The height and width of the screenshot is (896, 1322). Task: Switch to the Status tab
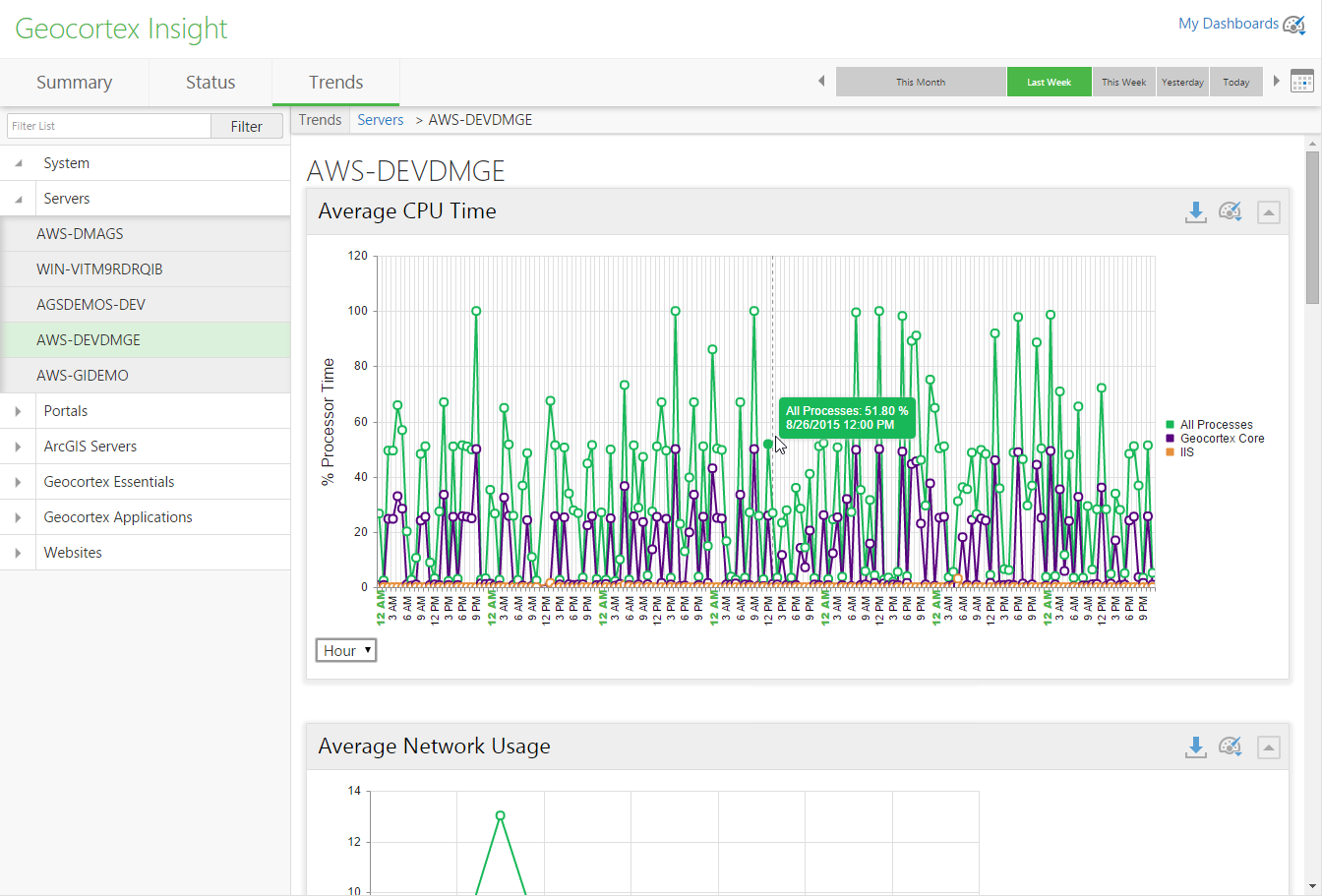click(x=210, y=83)
